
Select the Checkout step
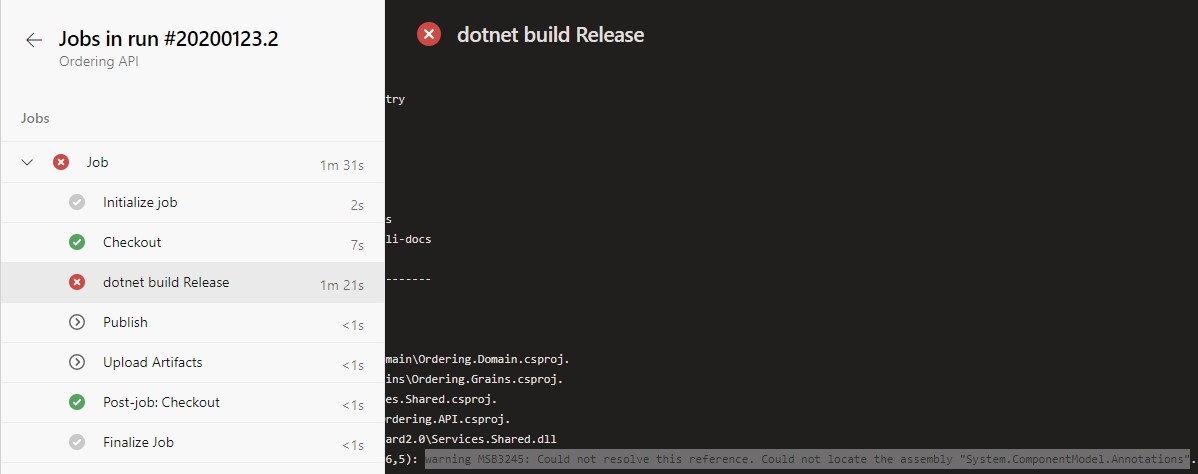132,242
